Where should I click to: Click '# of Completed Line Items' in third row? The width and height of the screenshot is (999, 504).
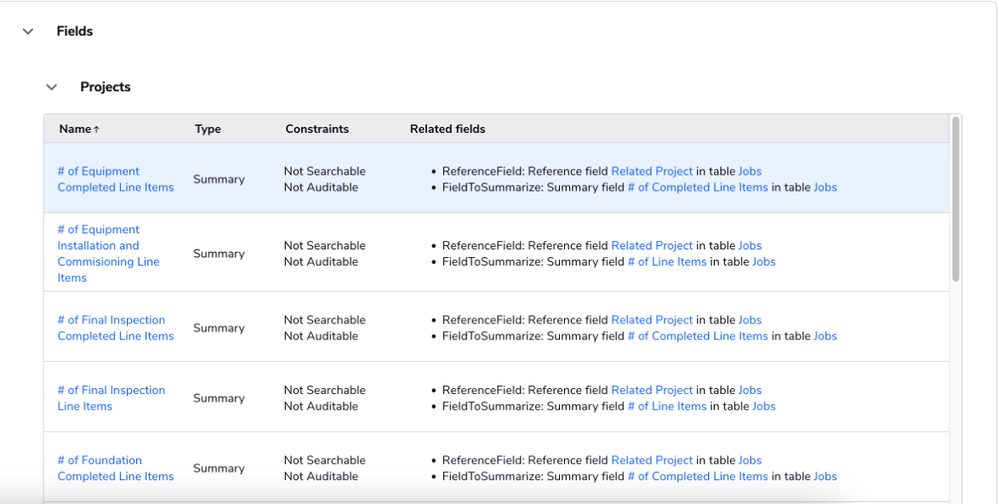(697, 336)
